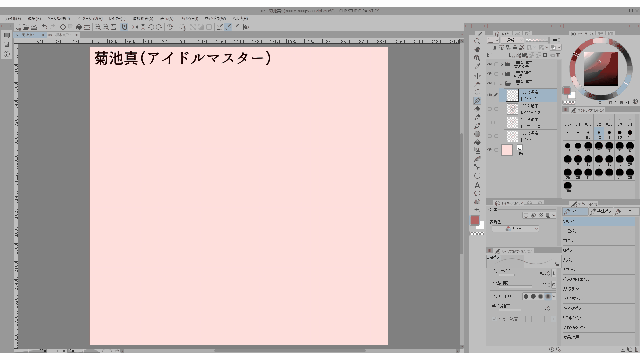Click the highlighted snap icon in command bar

124,27
